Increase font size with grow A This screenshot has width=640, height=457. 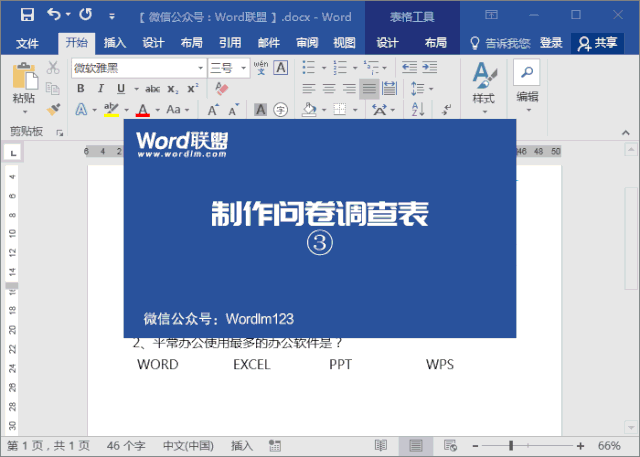pos(213,109)
